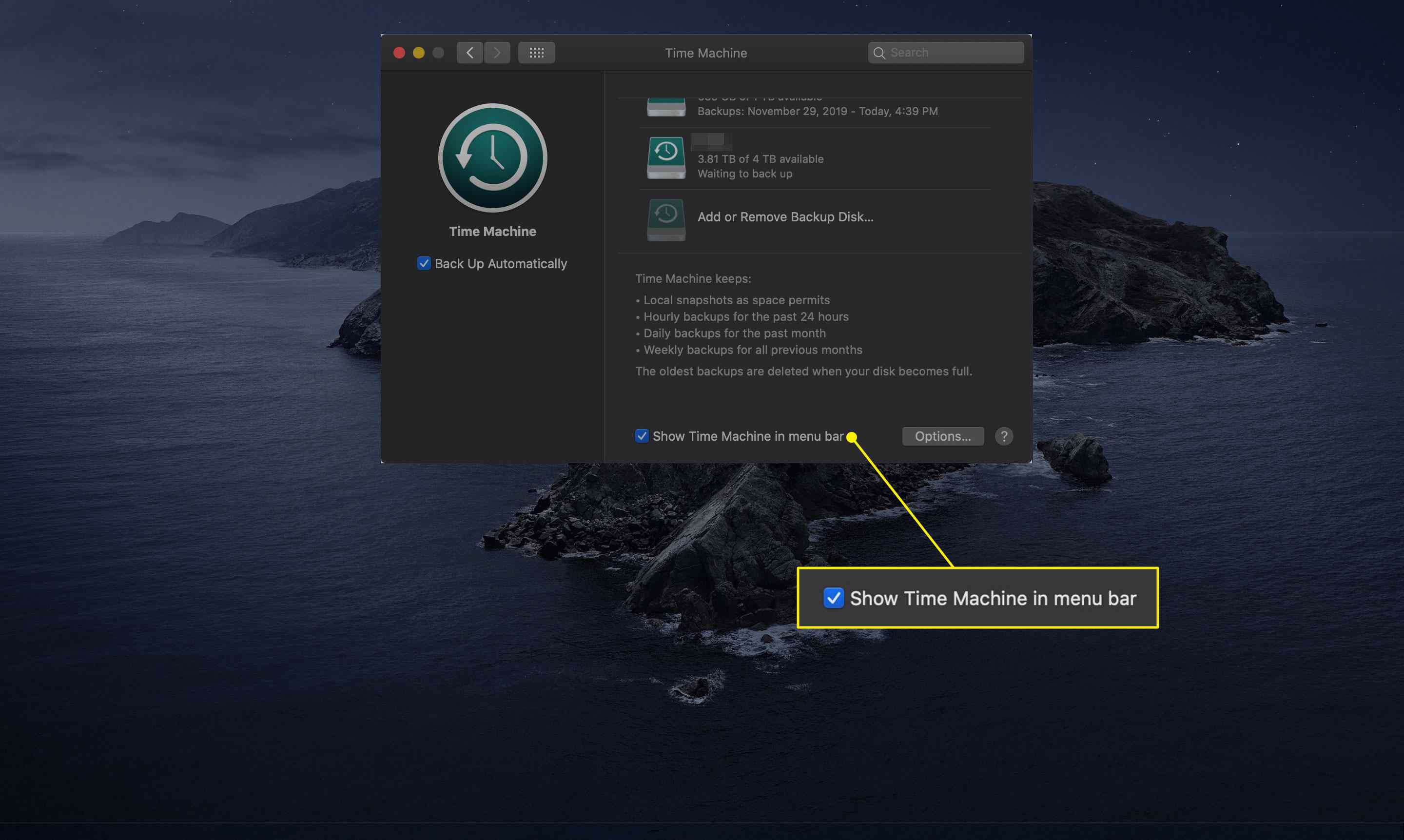Toggle Show Time Machine in menu bar

[641, 435]
